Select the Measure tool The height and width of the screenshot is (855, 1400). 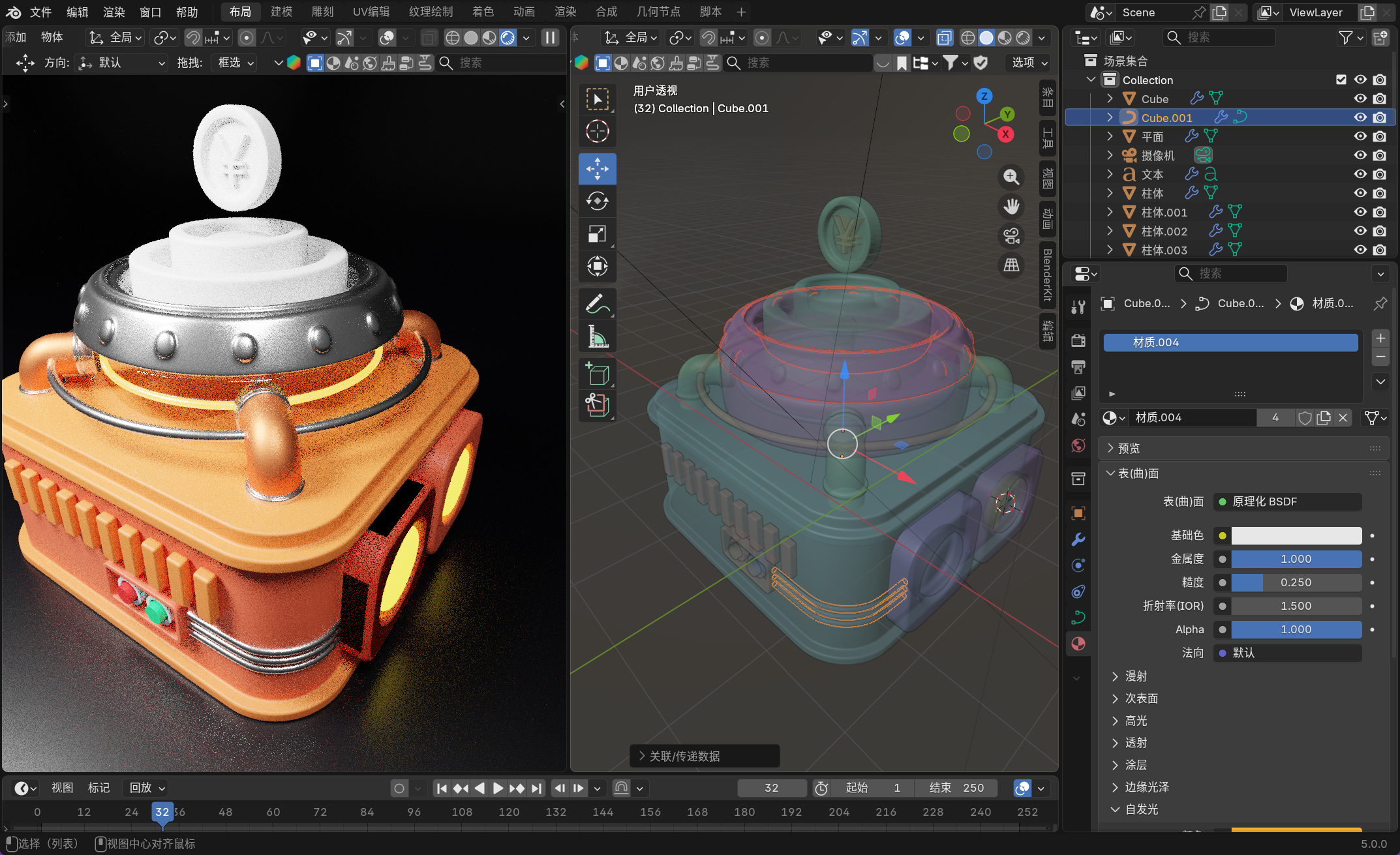pos(597,337)
